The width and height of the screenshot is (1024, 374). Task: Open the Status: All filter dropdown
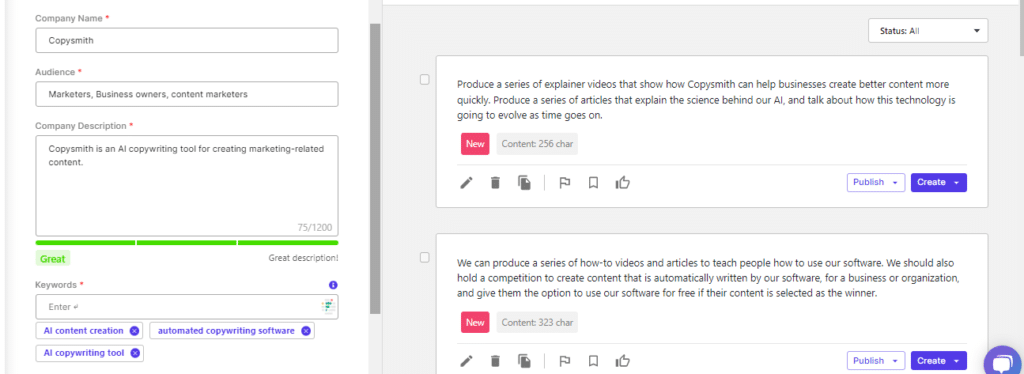pyautogui.click(x=928, y=31)
